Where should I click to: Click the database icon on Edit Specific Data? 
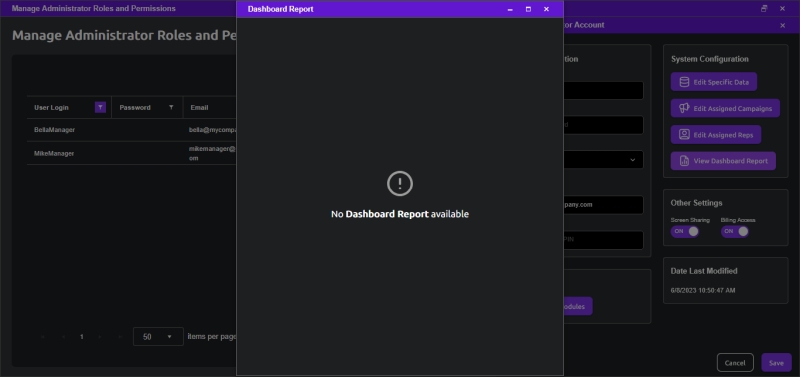pos(684,82)
